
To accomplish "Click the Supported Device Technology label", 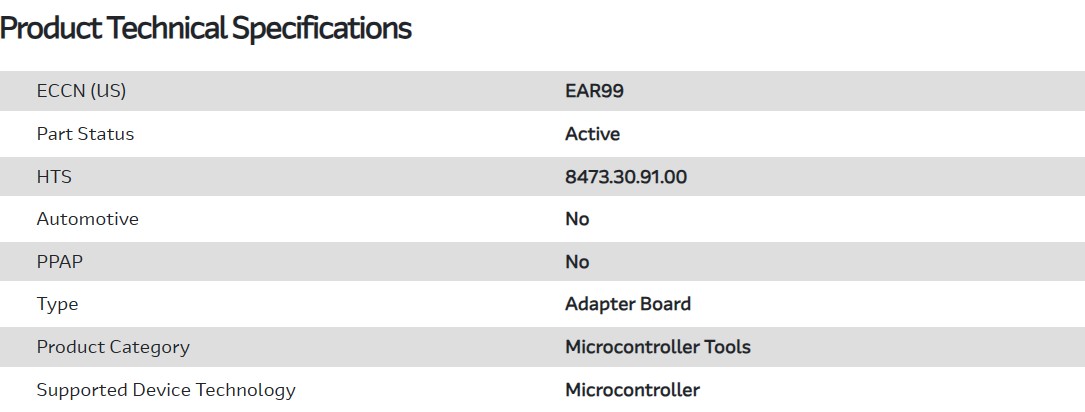I will [166, 390].
